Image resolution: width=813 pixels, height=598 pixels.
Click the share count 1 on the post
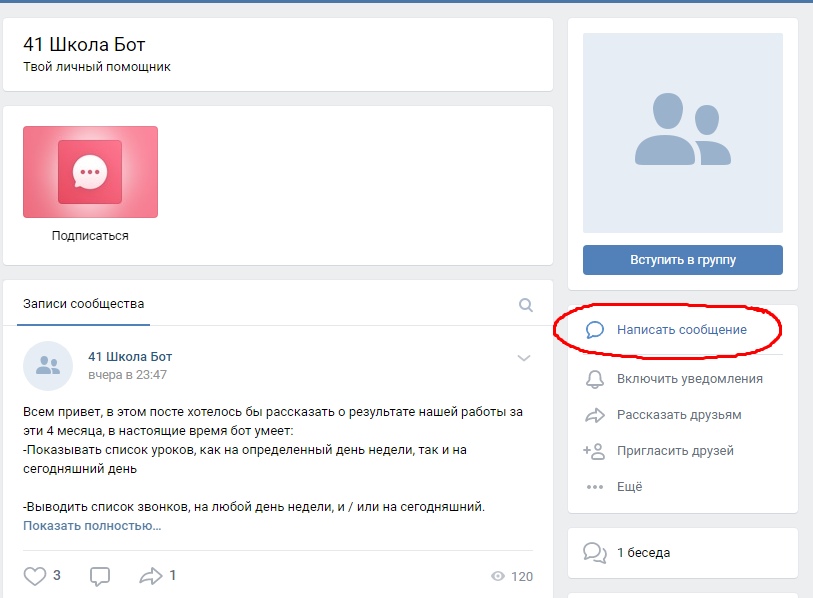tap(173, 575)
